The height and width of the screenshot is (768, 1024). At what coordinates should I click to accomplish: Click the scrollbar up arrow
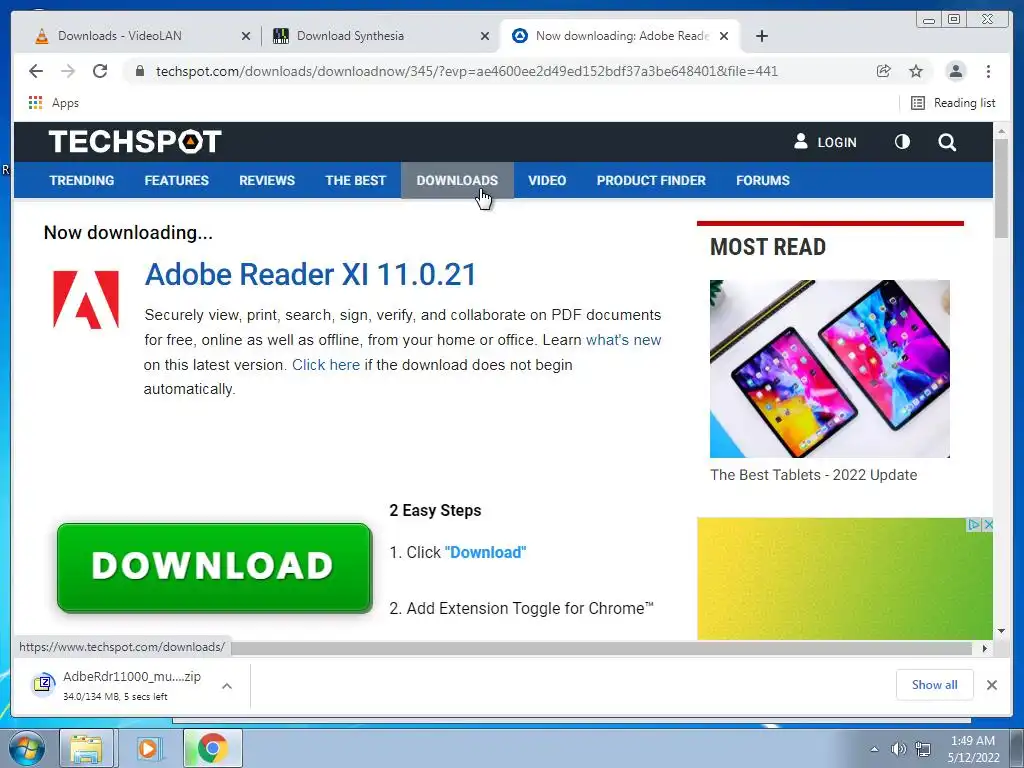[1001, 132]
